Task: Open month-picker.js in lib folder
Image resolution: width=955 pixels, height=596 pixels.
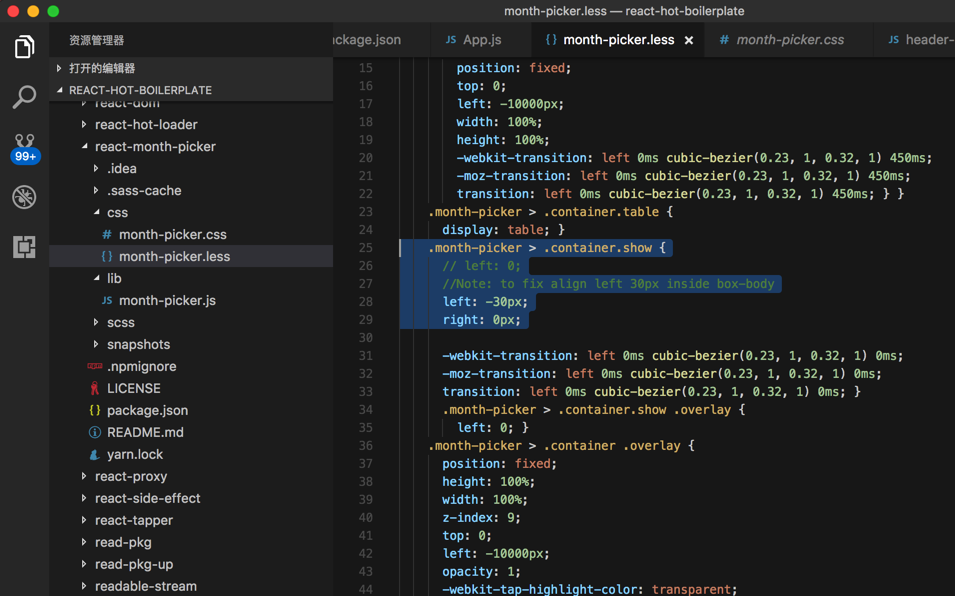Action: pyautogui.click(x=166, y=300)
